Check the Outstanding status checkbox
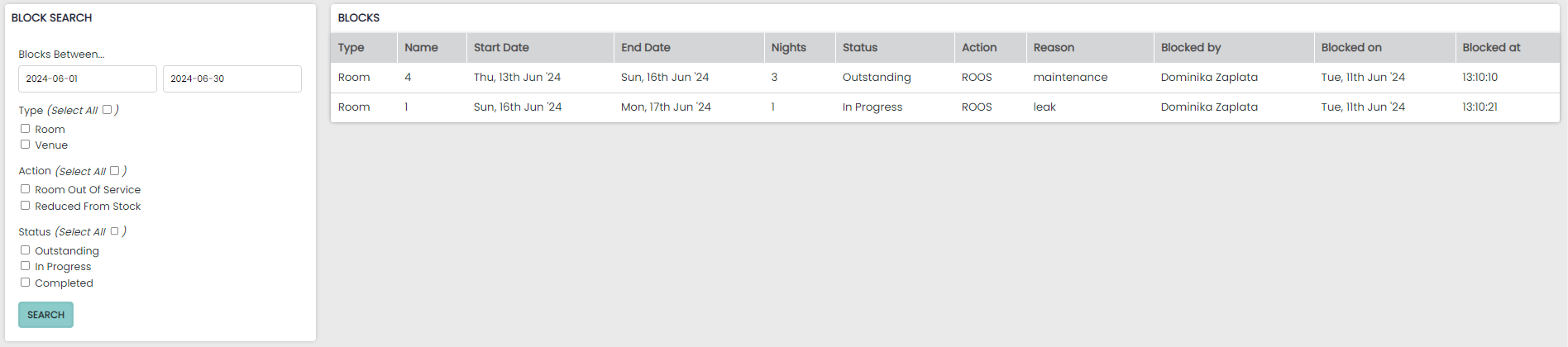The height and width of the screenshot is (347, 1568). (25, 250)
